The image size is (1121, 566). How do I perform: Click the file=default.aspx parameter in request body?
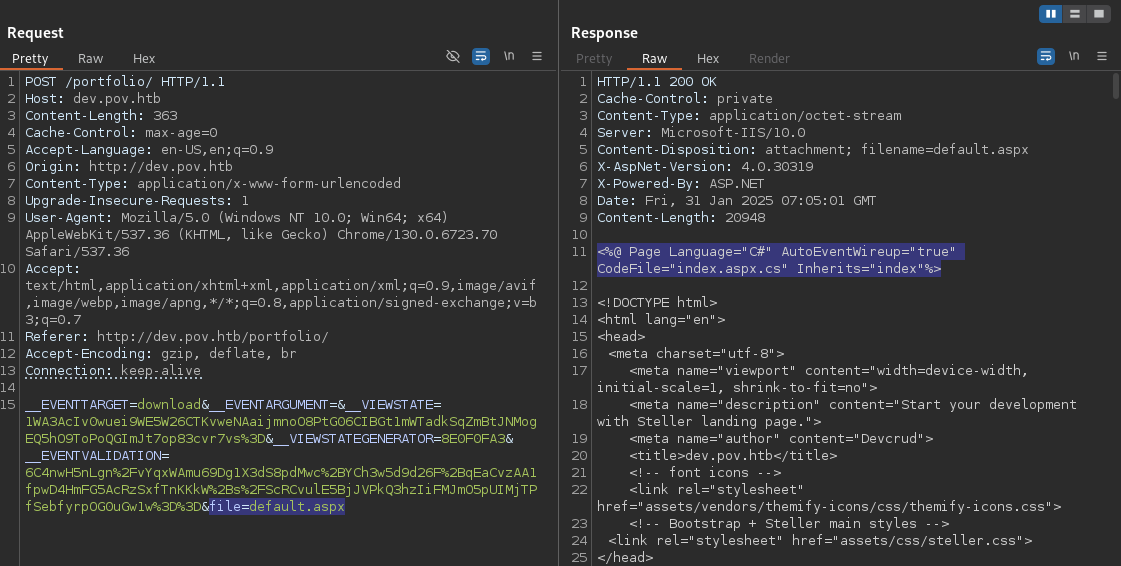(x=277, y=507)
